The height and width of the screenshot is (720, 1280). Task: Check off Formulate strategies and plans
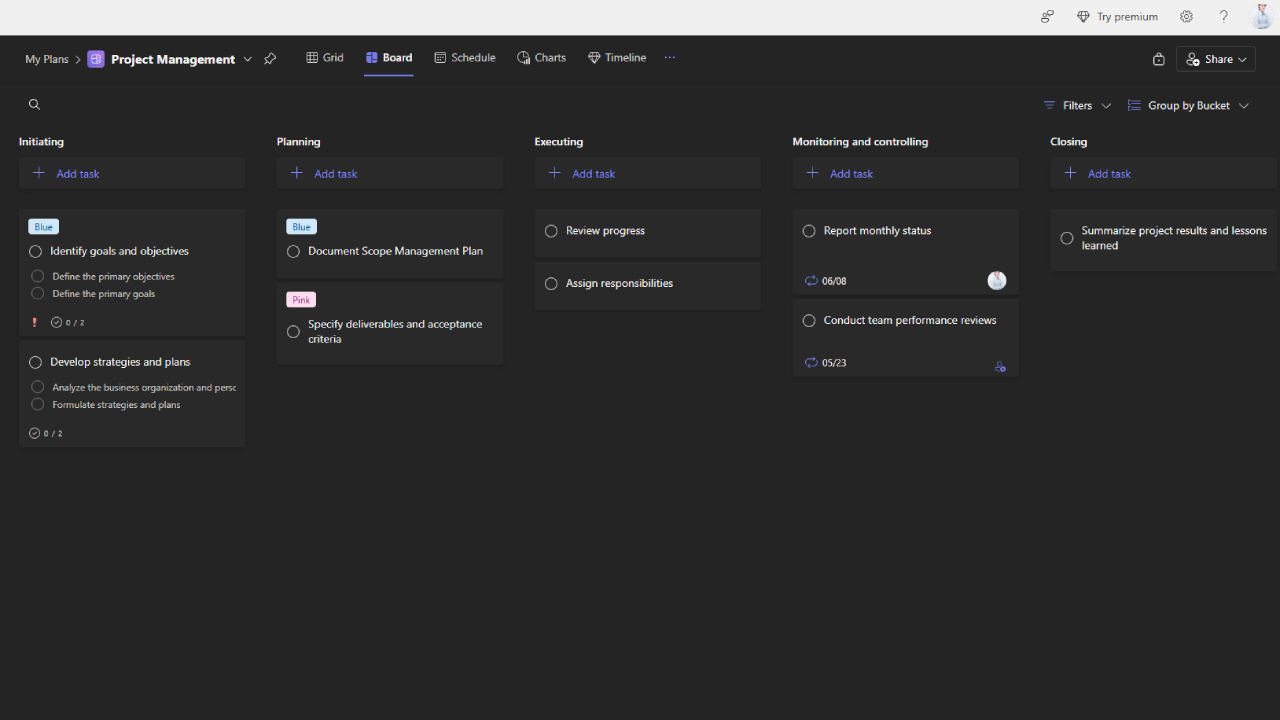(x=37, y=405)
